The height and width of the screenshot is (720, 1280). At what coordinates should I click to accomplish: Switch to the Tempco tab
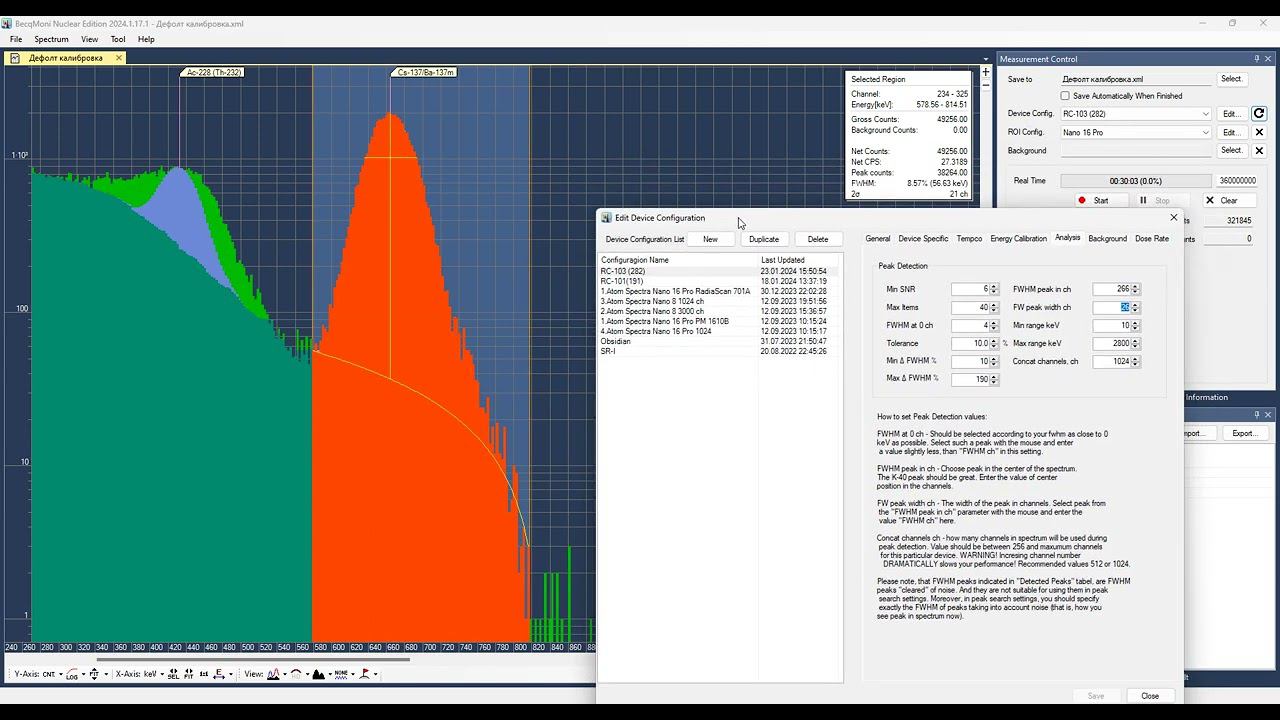point(969,239)
